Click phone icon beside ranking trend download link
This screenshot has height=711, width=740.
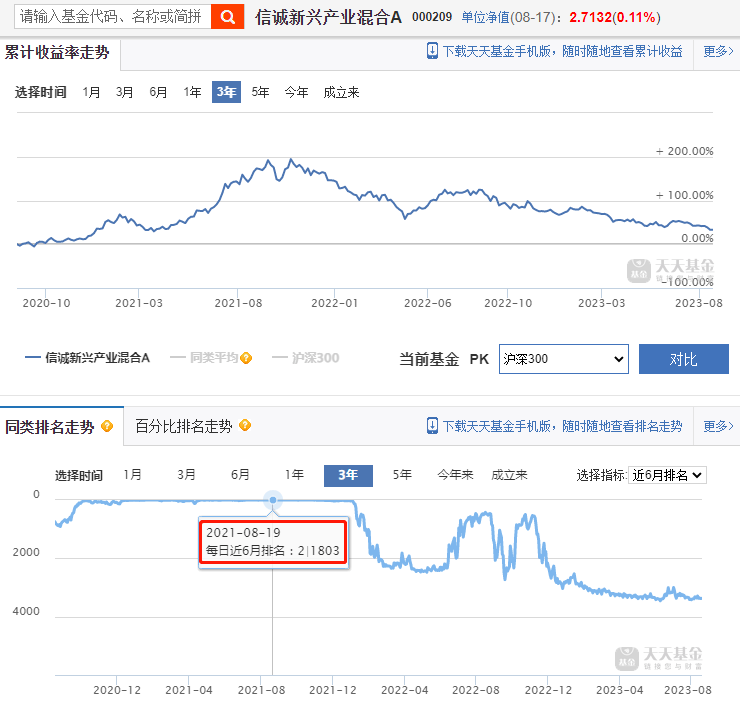pos(431,425)
